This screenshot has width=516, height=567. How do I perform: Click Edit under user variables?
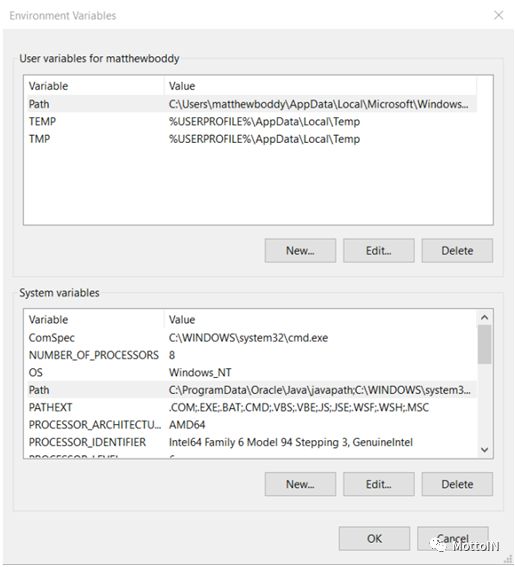[379, 250]
